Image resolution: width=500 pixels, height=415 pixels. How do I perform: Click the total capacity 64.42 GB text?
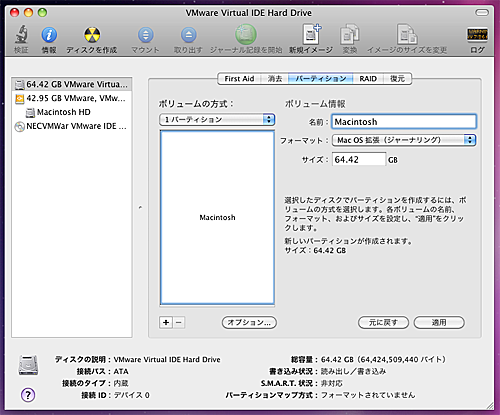(383, 359)
